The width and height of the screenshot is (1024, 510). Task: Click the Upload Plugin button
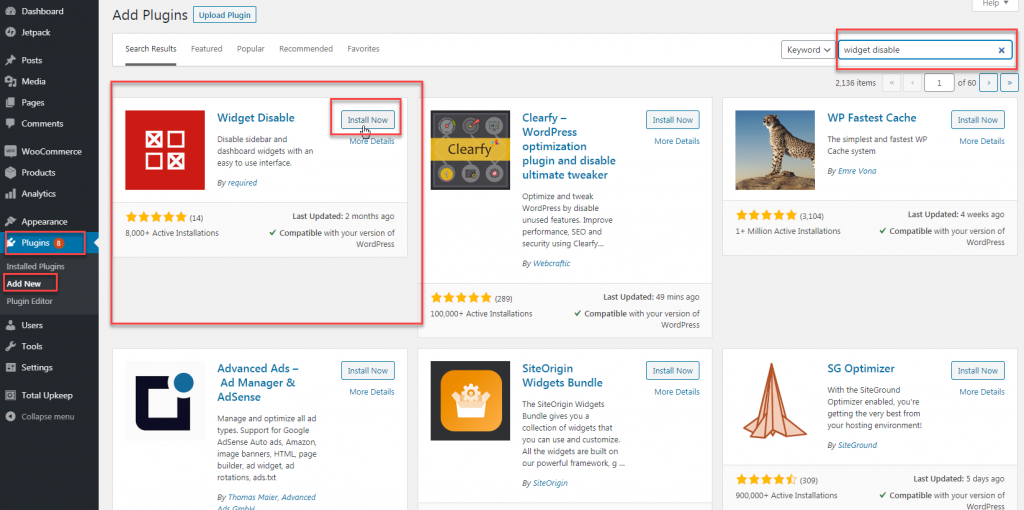coord(224,15)
